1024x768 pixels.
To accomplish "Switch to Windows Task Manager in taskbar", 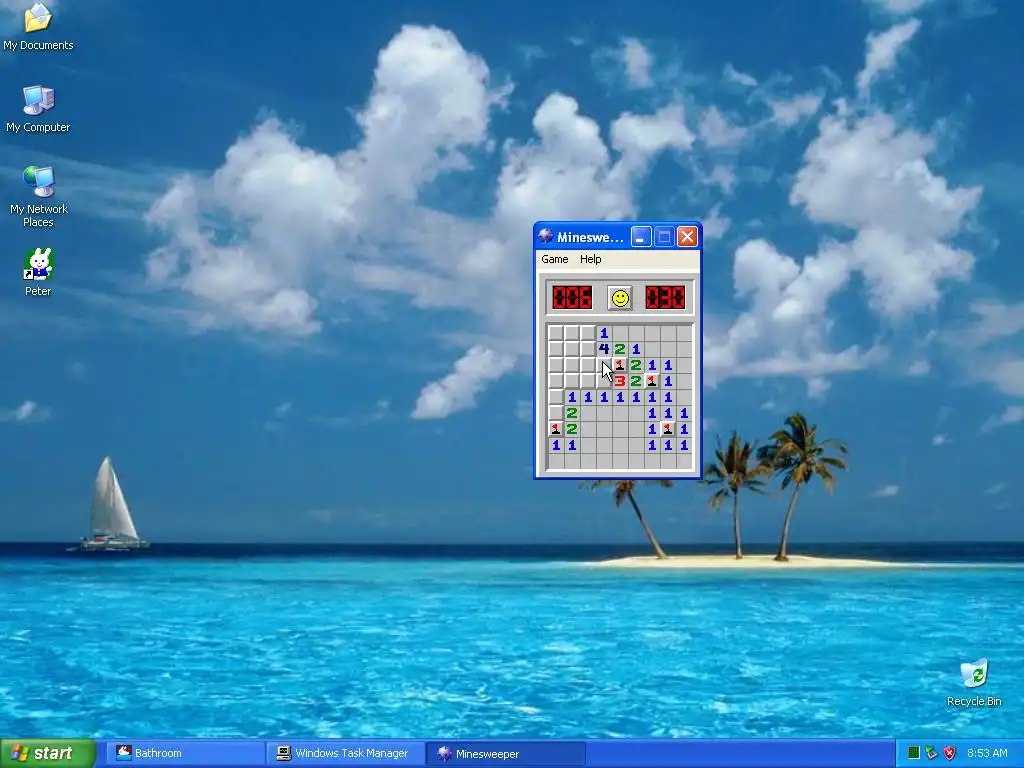I will 345,753.
